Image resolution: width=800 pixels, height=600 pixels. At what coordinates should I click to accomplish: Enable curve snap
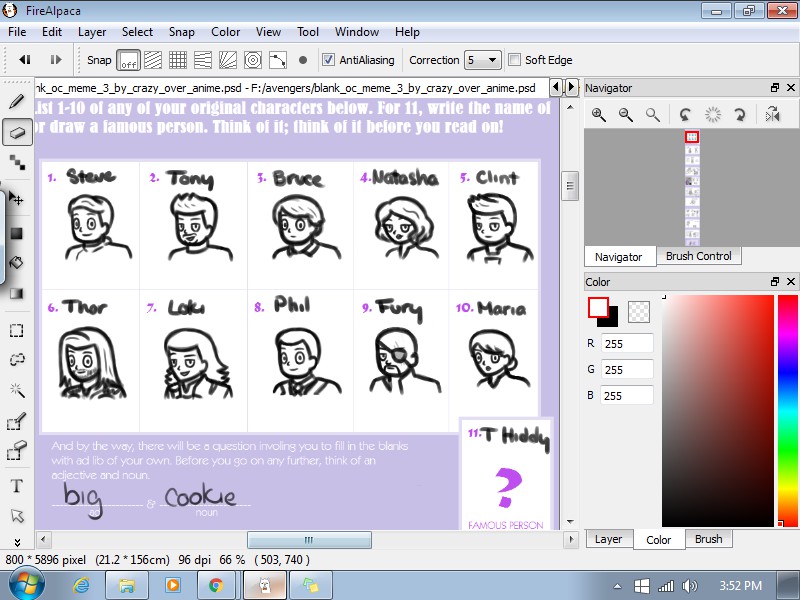pyautogui.click(x=278, y=60)
